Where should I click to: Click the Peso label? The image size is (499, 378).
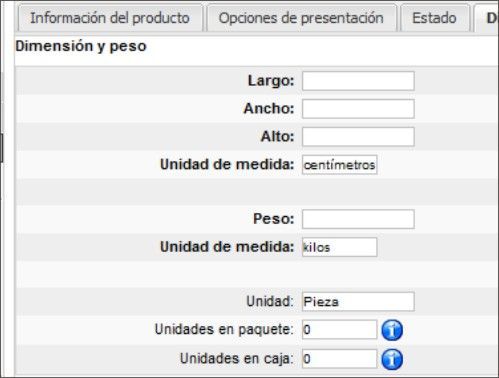(x=274, y=219)
